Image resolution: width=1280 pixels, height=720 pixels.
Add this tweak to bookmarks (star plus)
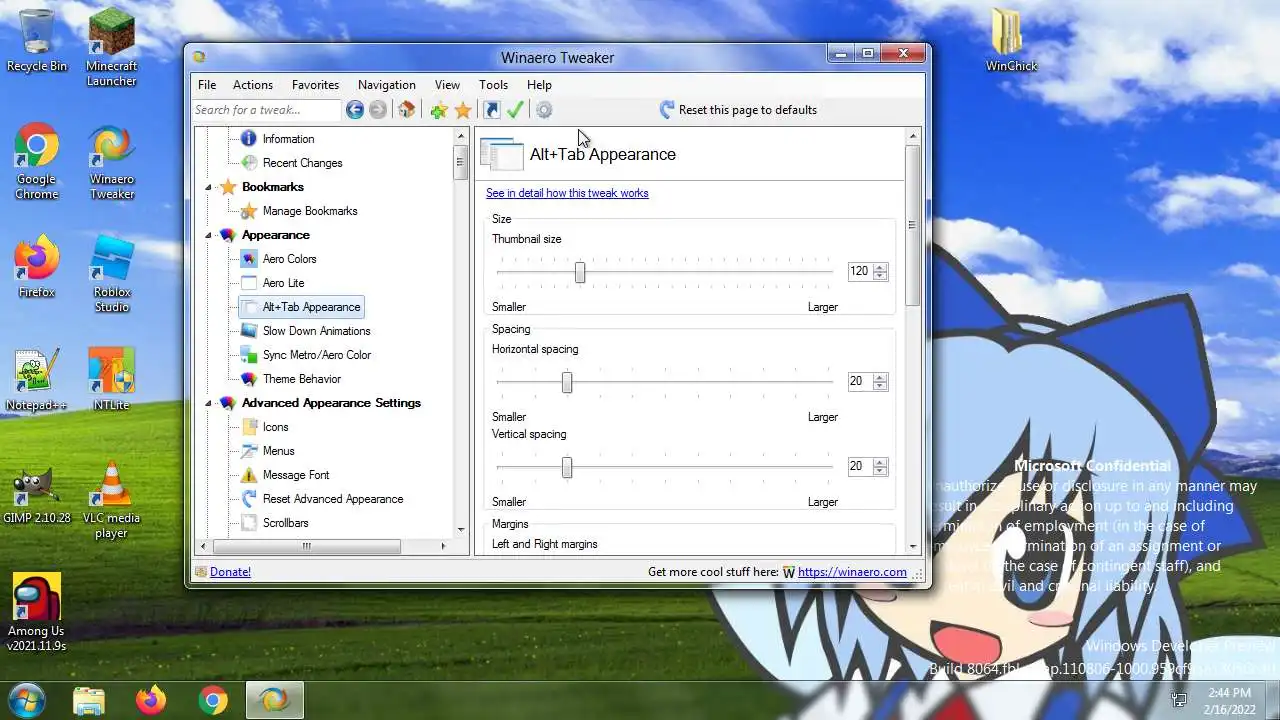[439, 110]
